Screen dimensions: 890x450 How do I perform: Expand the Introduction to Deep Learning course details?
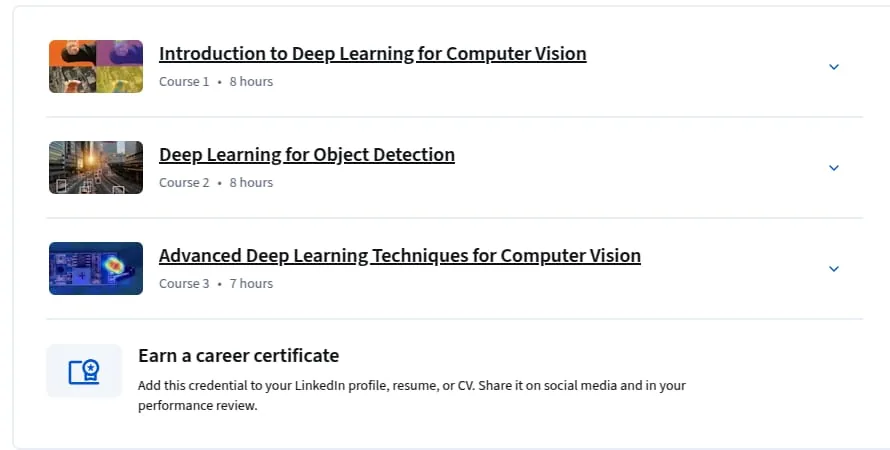834,67
